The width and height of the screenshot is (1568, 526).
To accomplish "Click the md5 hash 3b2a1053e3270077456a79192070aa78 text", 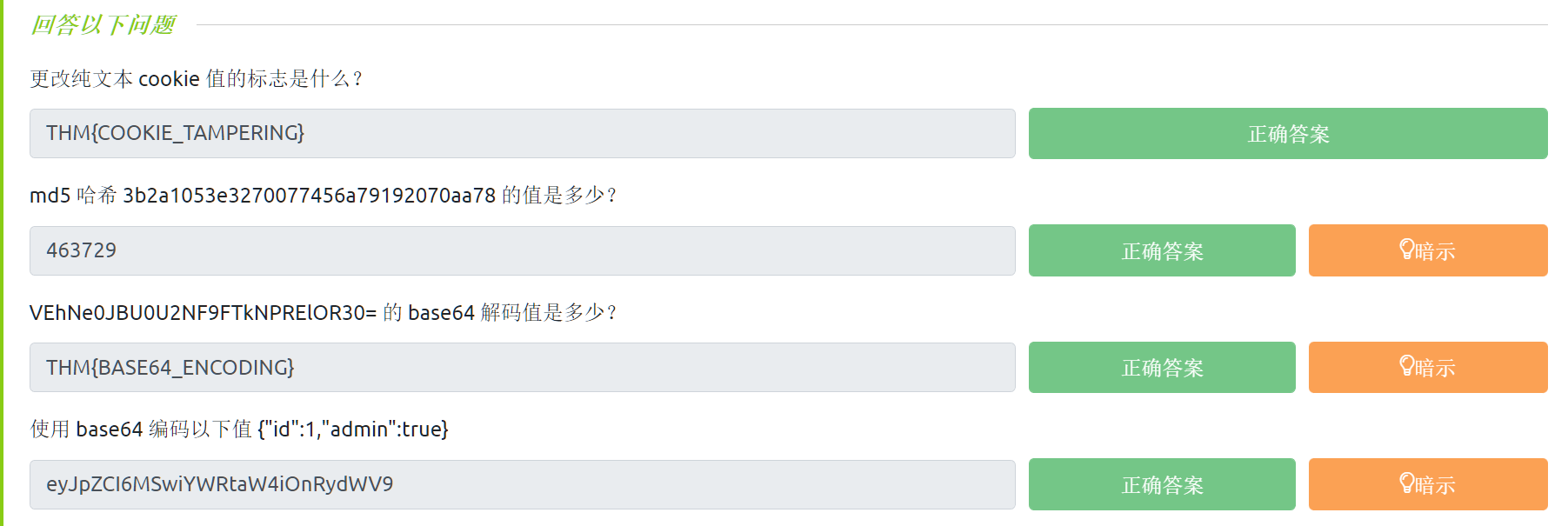I will [x=309, y=196].
